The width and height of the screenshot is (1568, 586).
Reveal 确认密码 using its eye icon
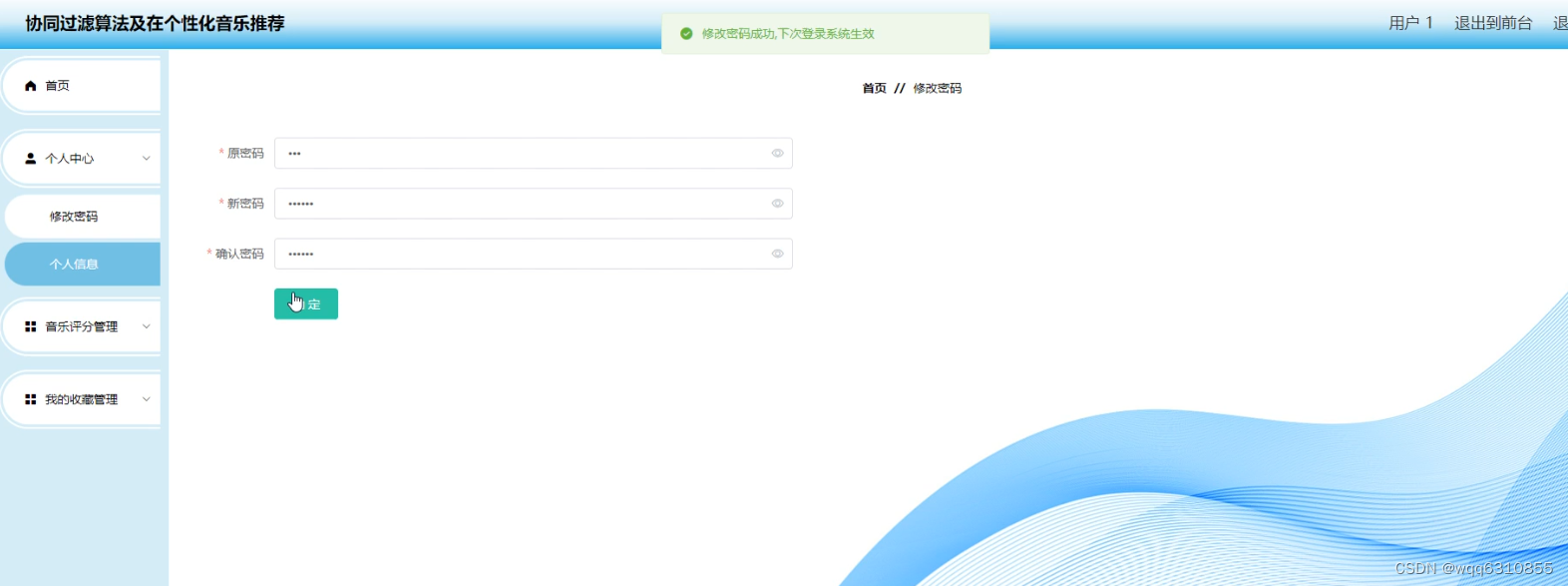pos(777,254)
